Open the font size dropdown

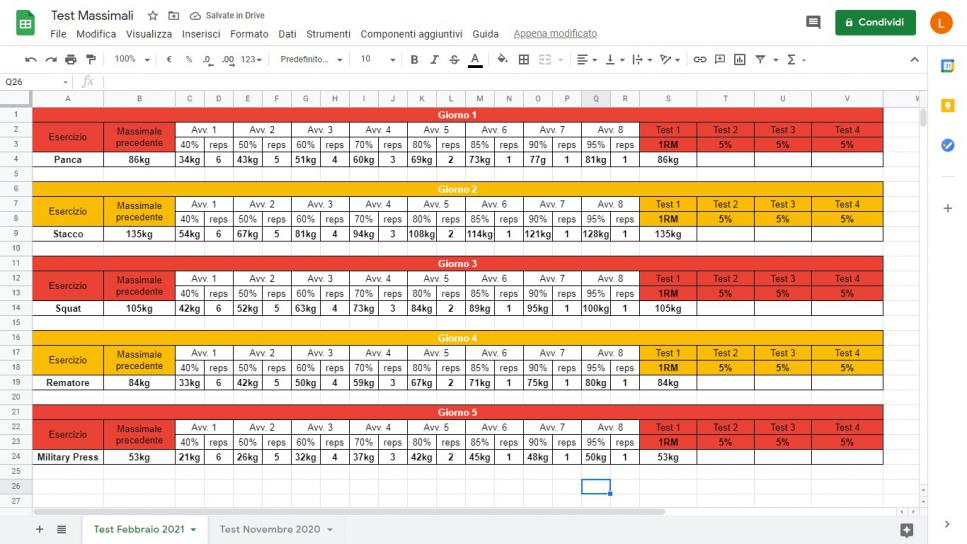click(x=374, y=60)
